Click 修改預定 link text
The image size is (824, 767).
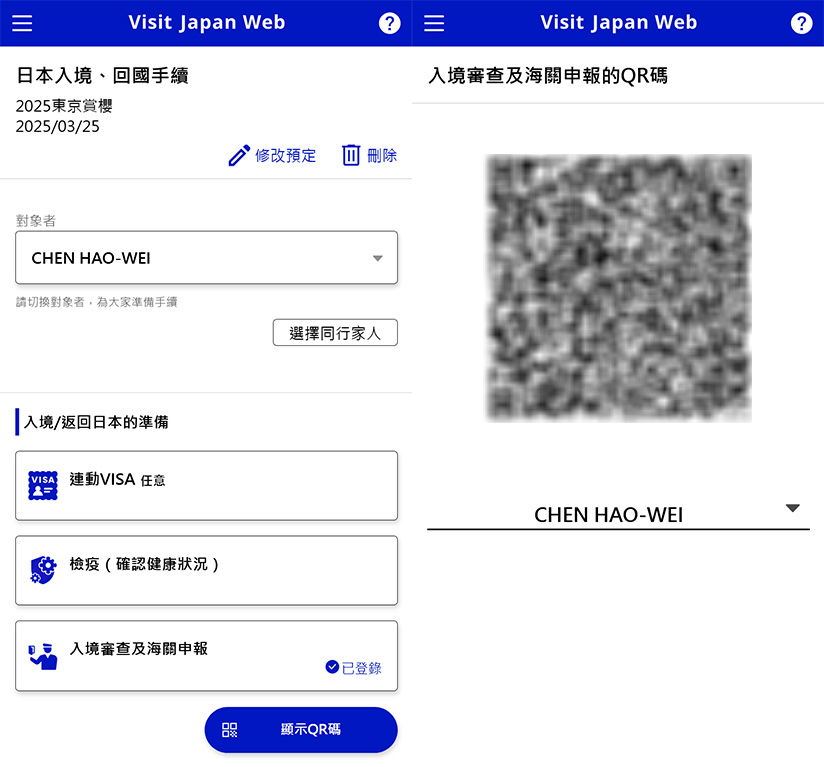[x=285, y=156]
